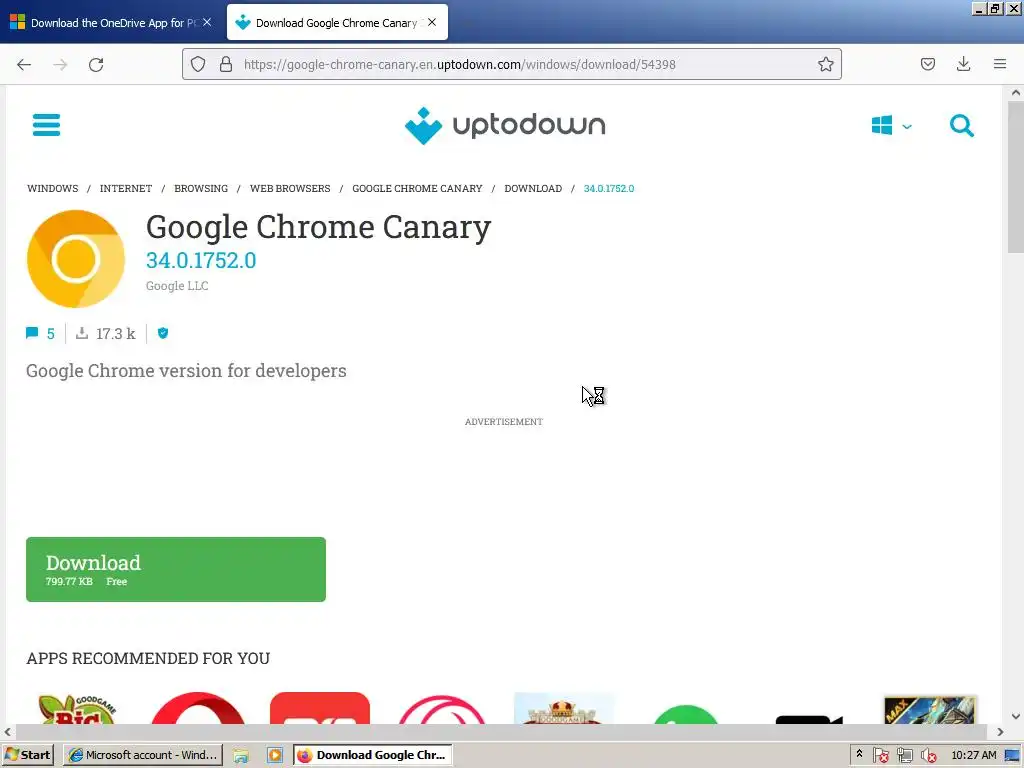Click the Download Google Chrome taskbar button
Image resolution: width=1024 pixels, height=768 pixels.
pyautogui.click(x=372, y=755)
